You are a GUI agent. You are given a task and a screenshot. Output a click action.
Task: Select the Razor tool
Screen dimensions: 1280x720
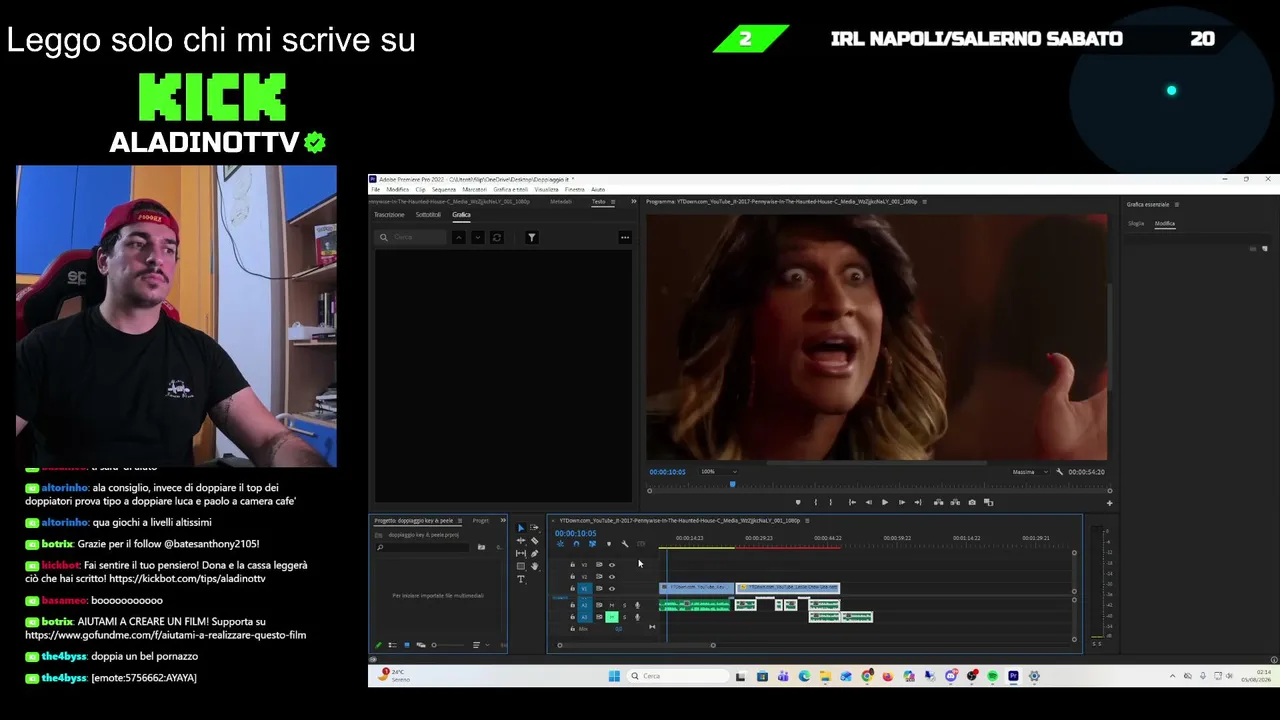534,541
